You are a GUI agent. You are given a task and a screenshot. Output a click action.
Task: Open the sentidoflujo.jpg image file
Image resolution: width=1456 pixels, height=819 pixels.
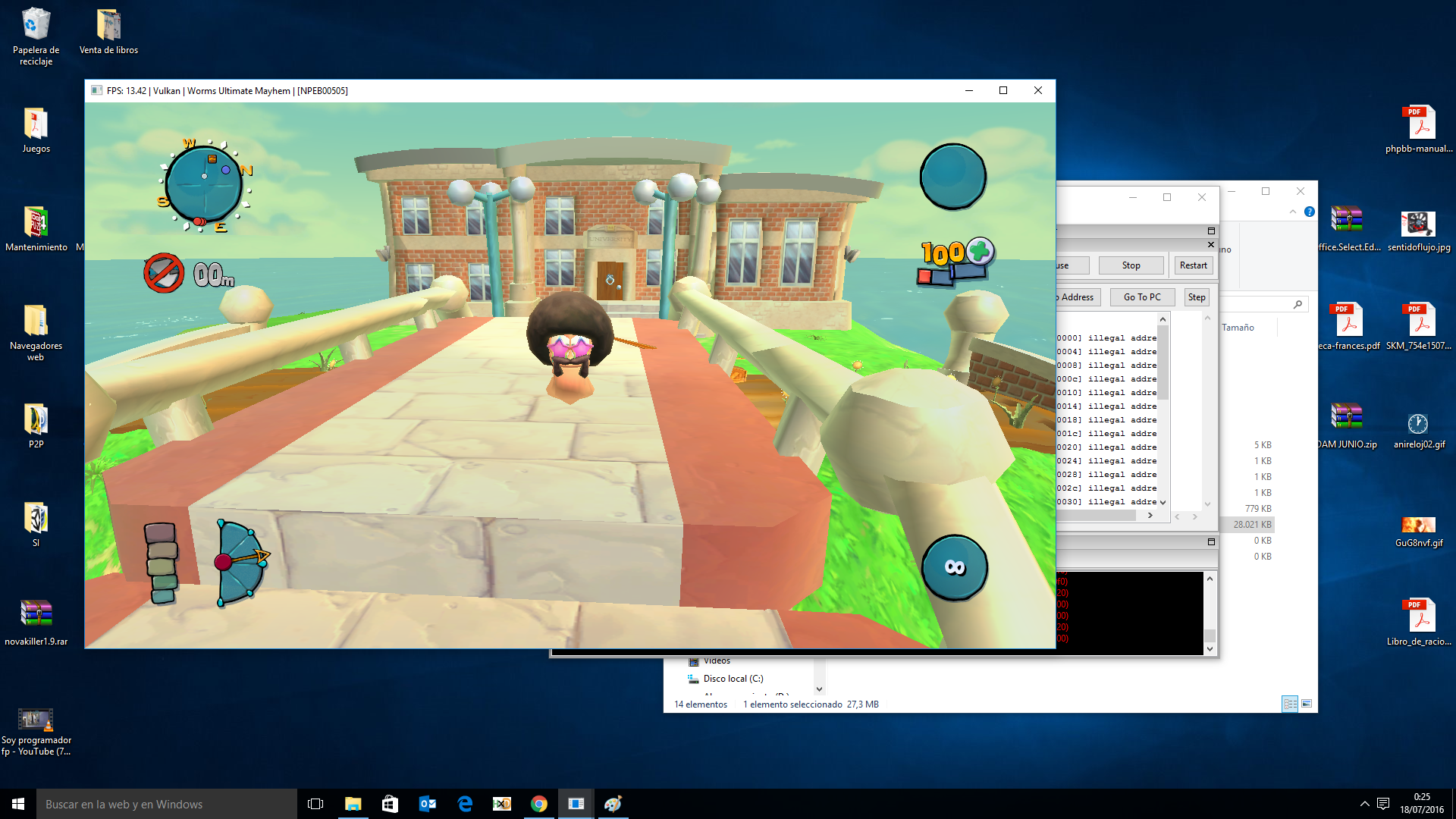1419,229
